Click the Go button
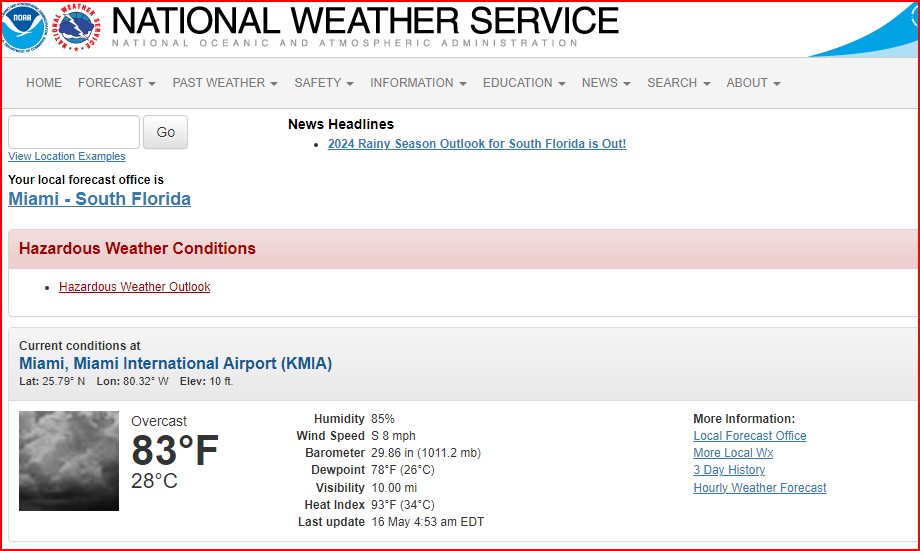 coord(165,132)
